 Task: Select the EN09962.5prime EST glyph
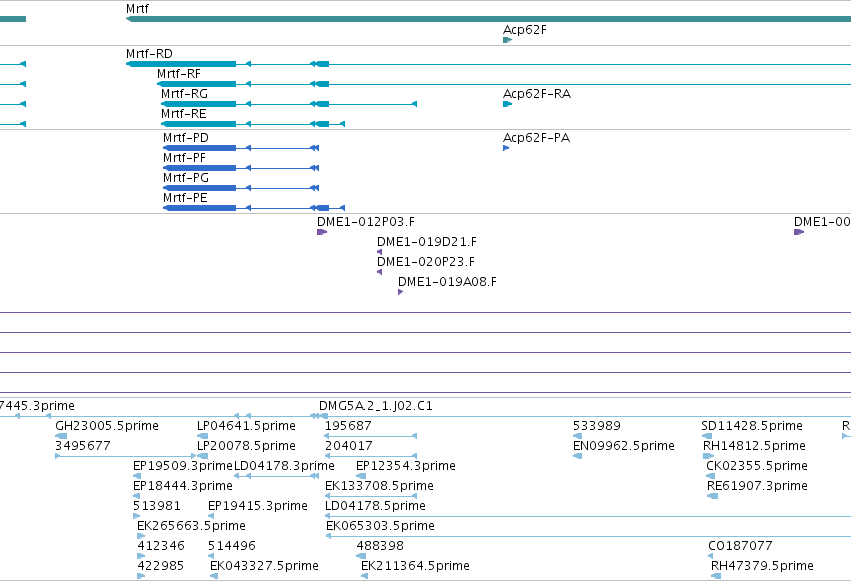point(577,456)
